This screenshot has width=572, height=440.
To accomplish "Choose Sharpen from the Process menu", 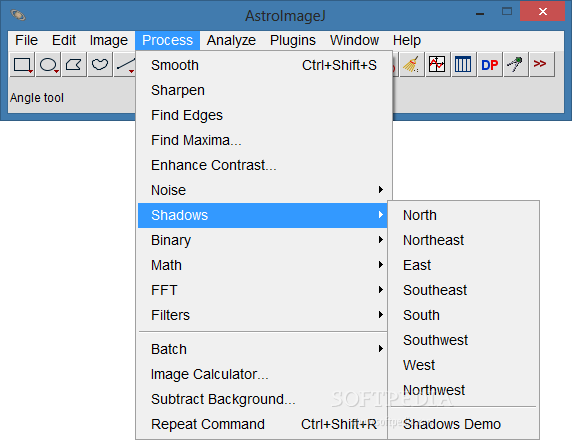I will [x=263, y=90].
